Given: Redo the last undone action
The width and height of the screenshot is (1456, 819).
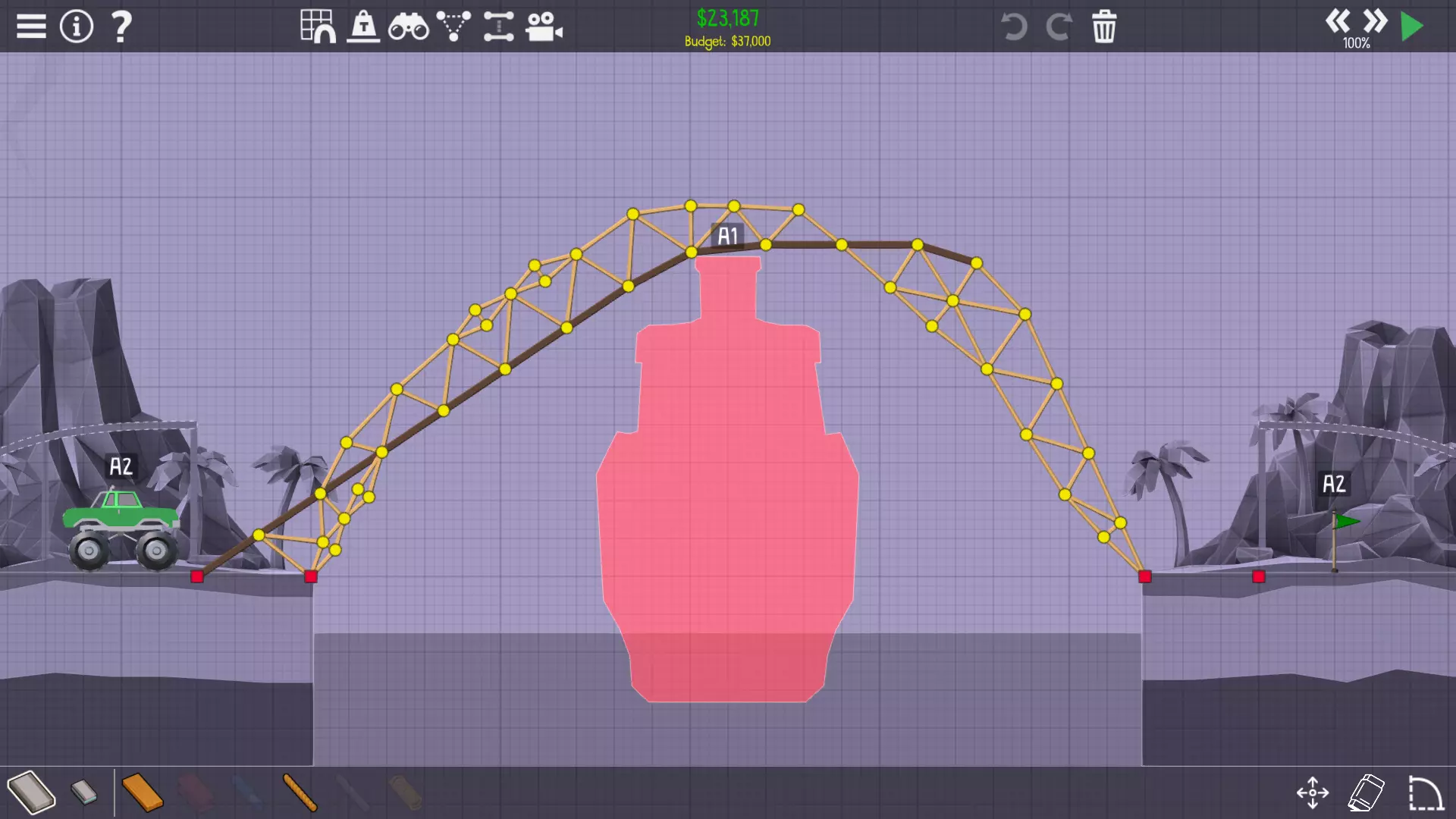Looking at the screenshot, I should [1059, 27].
